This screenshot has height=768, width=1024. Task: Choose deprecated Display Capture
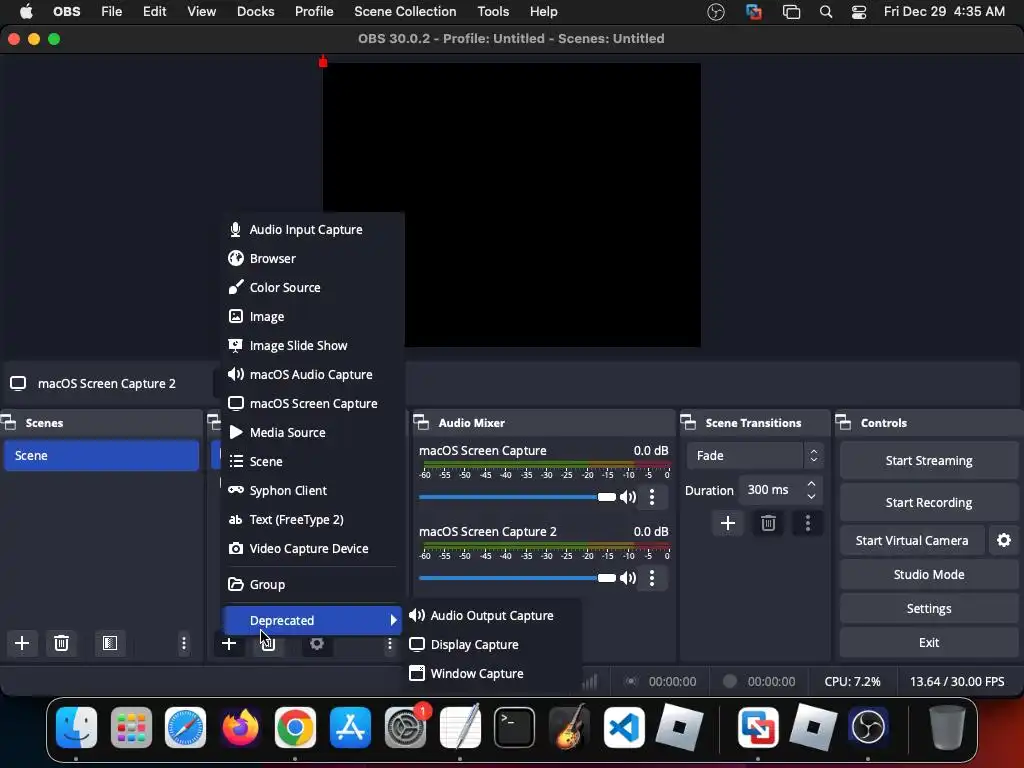[493, 645]
